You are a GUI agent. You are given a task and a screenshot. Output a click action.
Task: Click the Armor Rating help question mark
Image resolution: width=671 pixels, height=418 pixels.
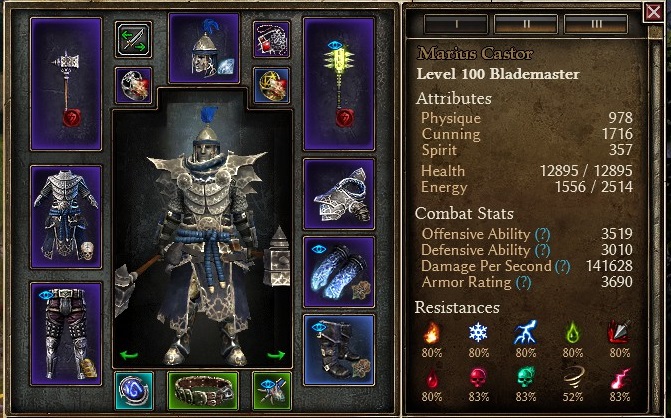(x=523, y=283)
